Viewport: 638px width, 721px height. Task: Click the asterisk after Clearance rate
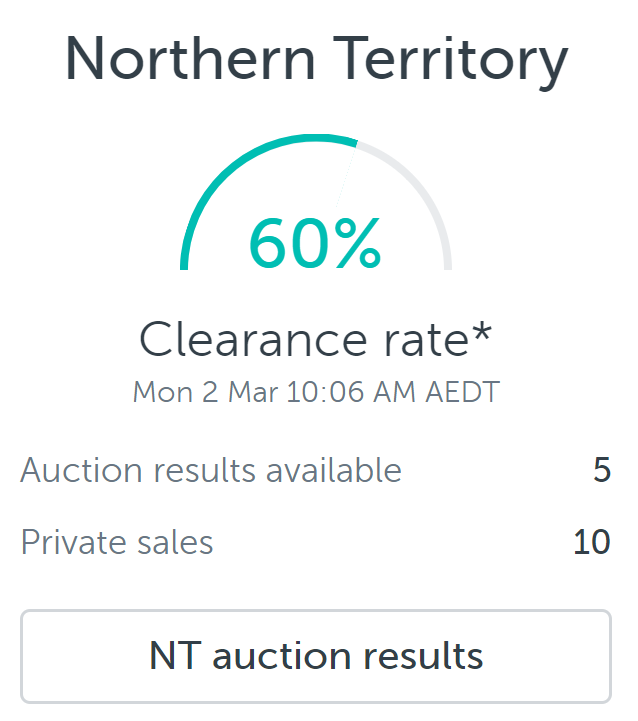coord(482,331)
